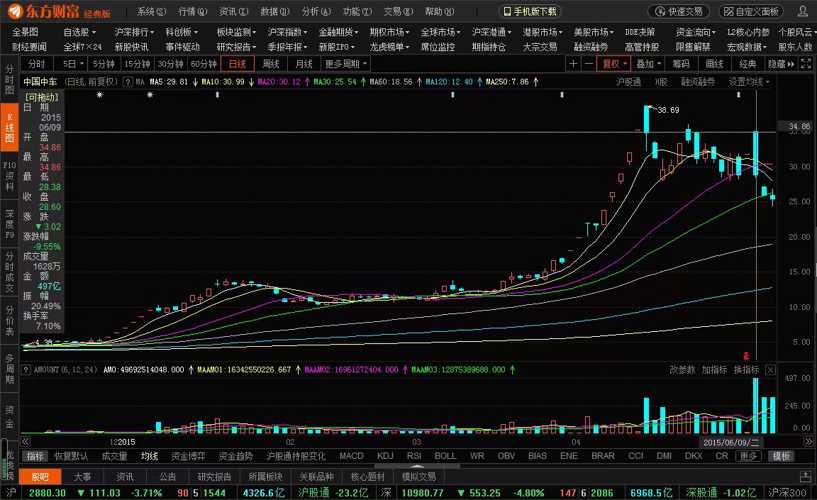Select the 日线 daily period

click(238, 64)
